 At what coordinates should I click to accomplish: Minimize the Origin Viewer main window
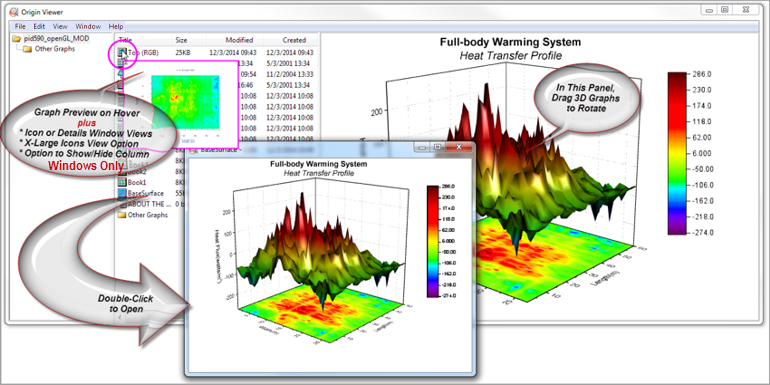pos(710,10)
